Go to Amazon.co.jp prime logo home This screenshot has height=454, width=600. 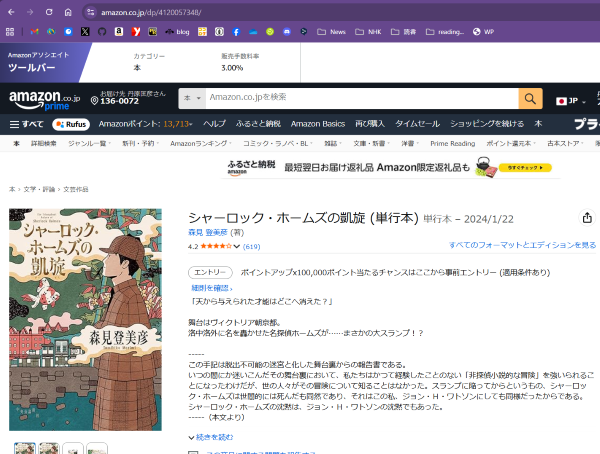tap(44, 99)
